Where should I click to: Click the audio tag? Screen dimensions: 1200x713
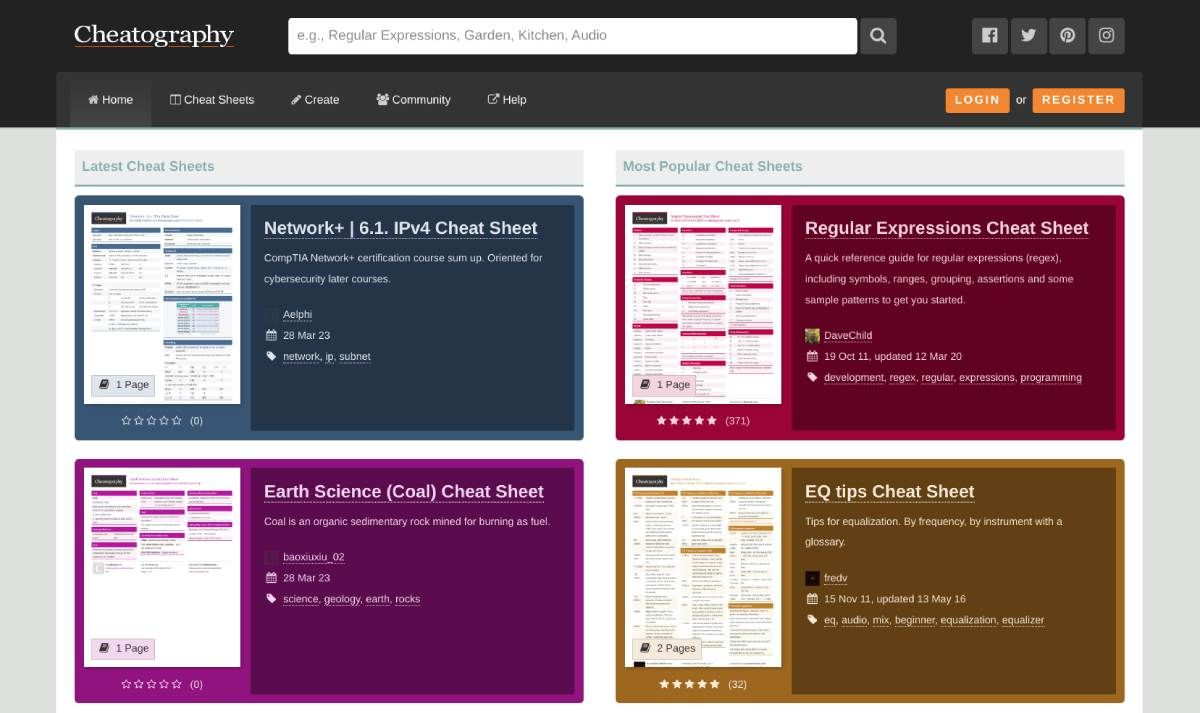pyautogui.click(x=854, y=620)
